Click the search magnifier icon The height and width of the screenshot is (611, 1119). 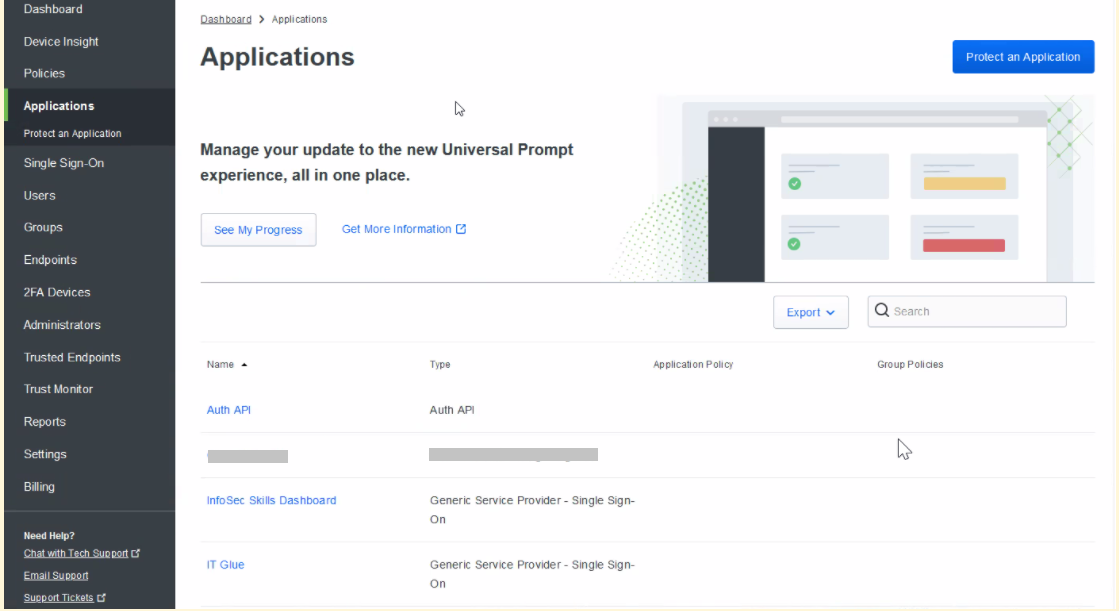pyautogui.click(x=882, y=311)
